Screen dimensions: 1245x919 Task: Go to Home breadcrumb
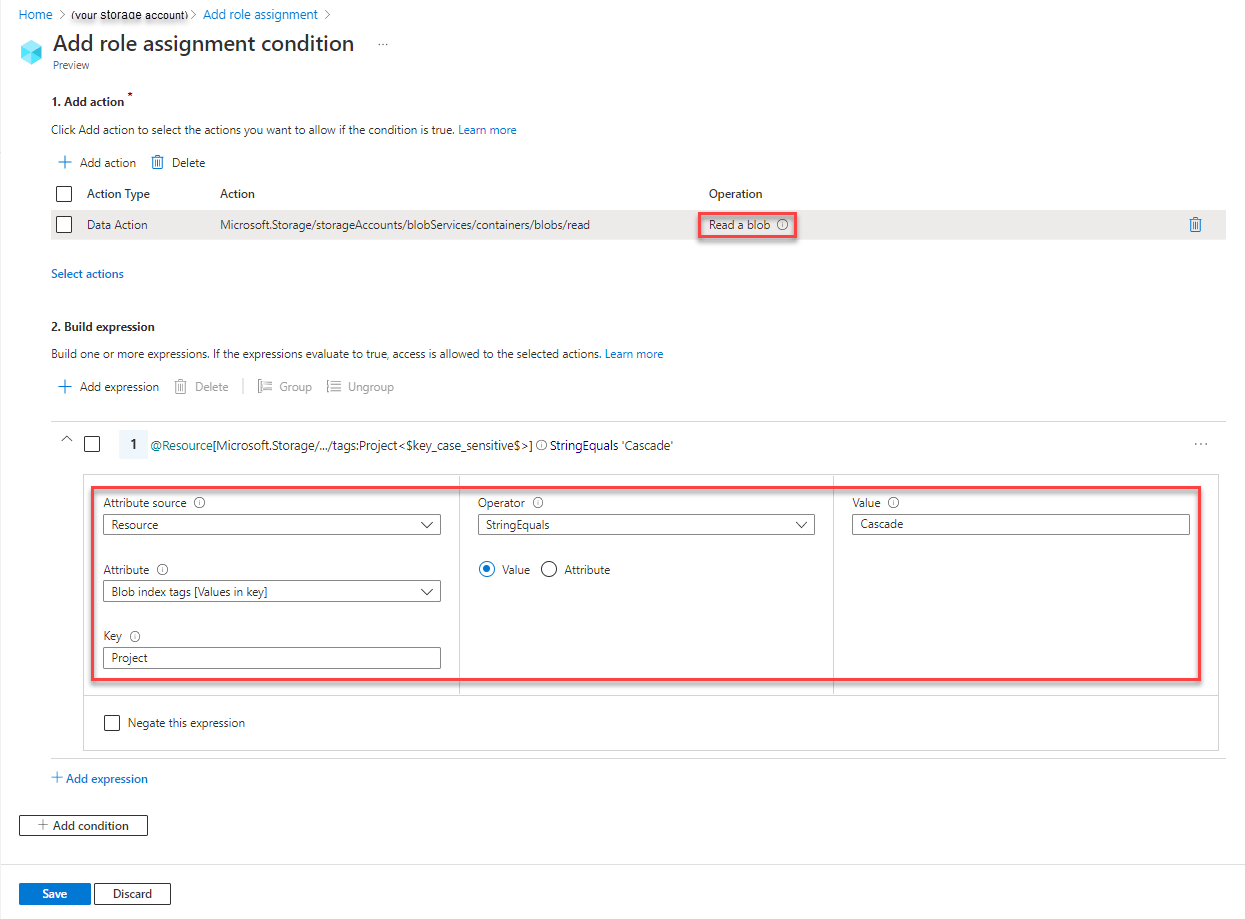[36, 15]
